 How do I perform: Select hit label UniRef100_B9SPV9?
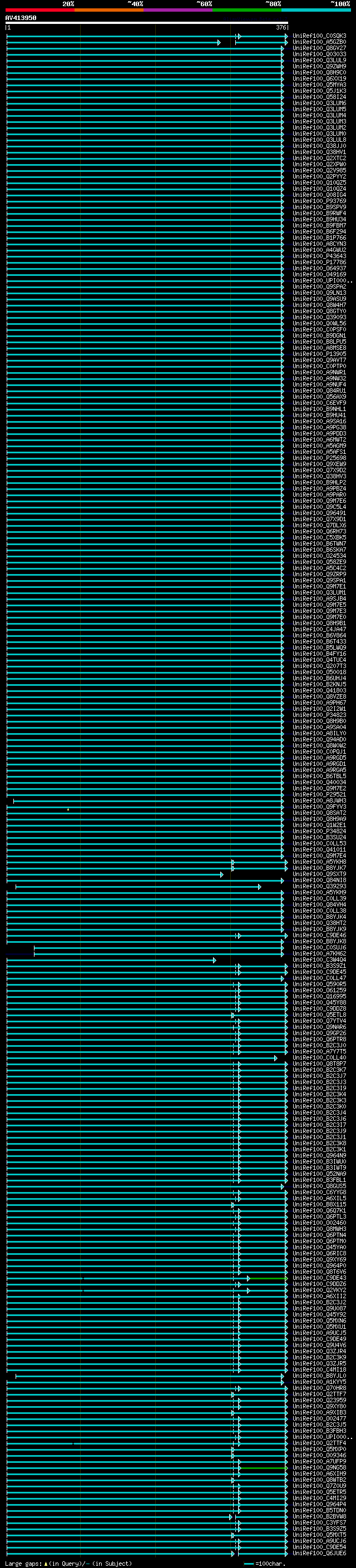319,207
